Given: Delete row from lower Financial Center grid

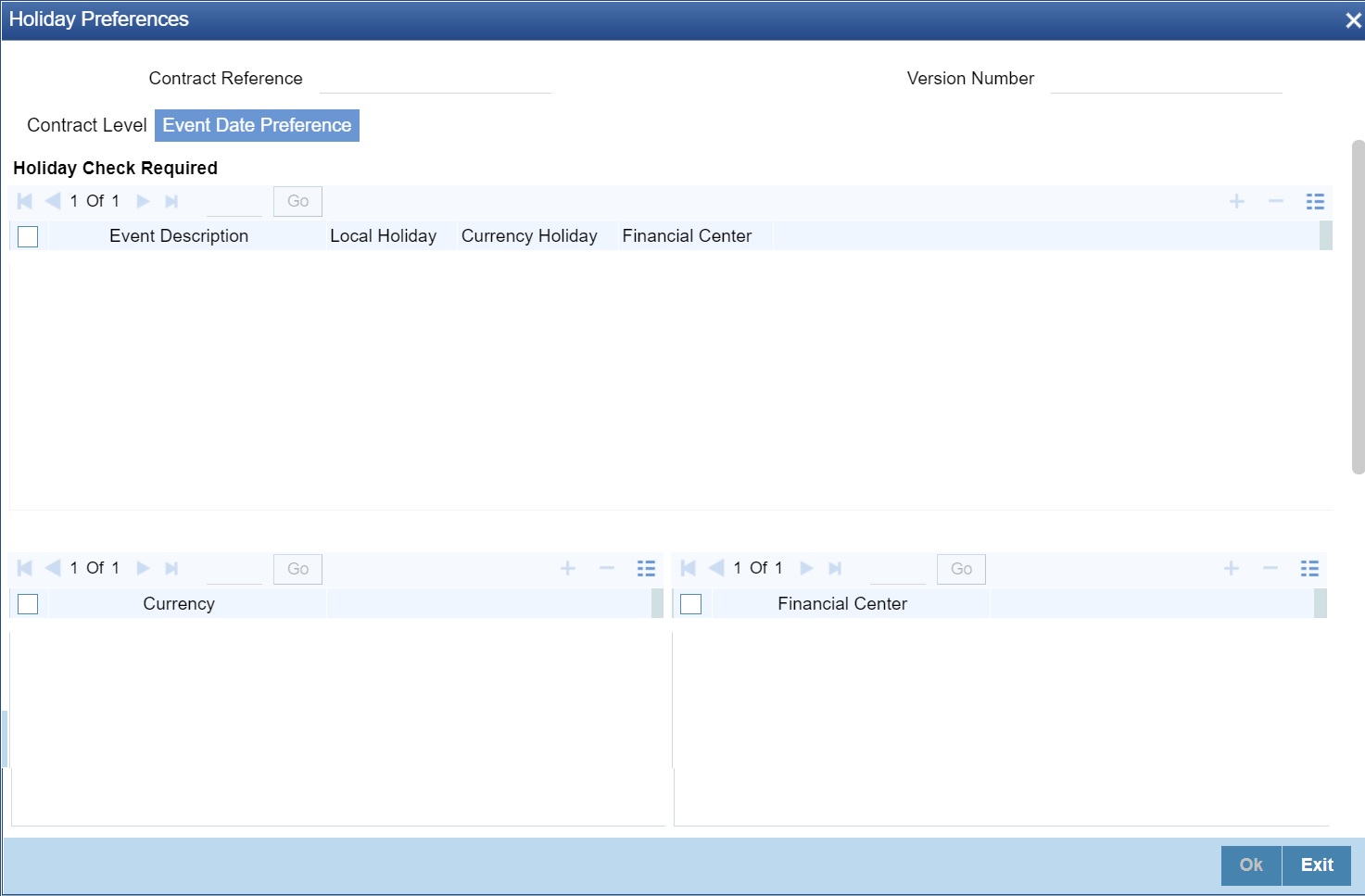Looking at the screenshot, I should tap(1270, 568).
